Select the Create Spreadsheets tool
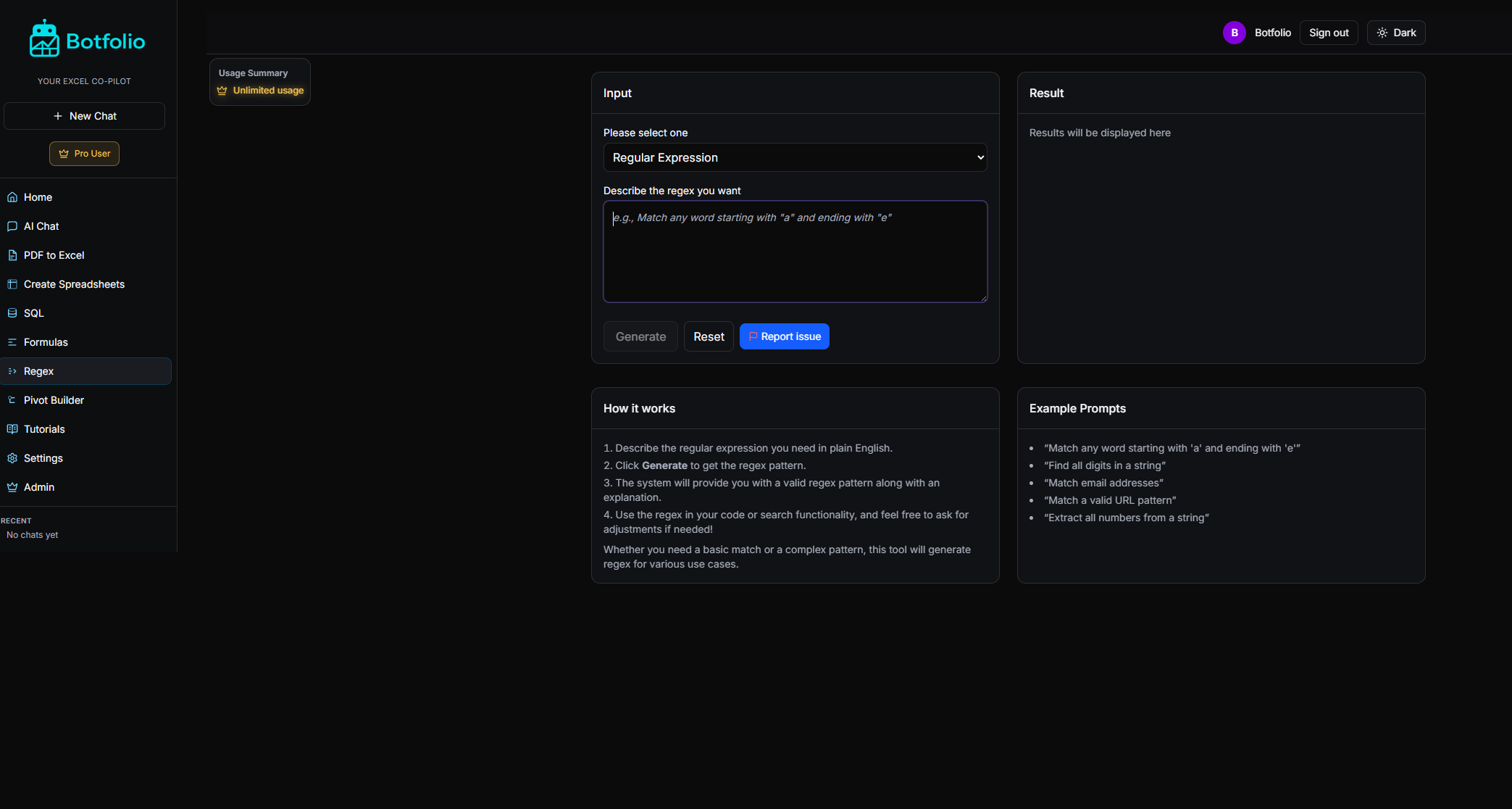1512x809 pixels. [x=73, y=283]
